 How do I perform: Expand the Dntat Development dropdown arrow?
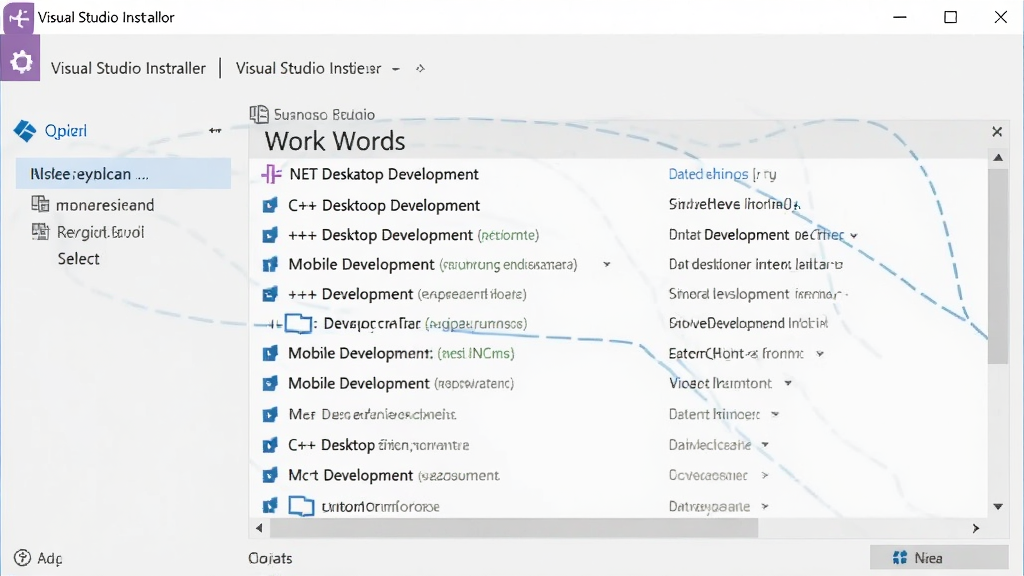click(x=854, y=236)
